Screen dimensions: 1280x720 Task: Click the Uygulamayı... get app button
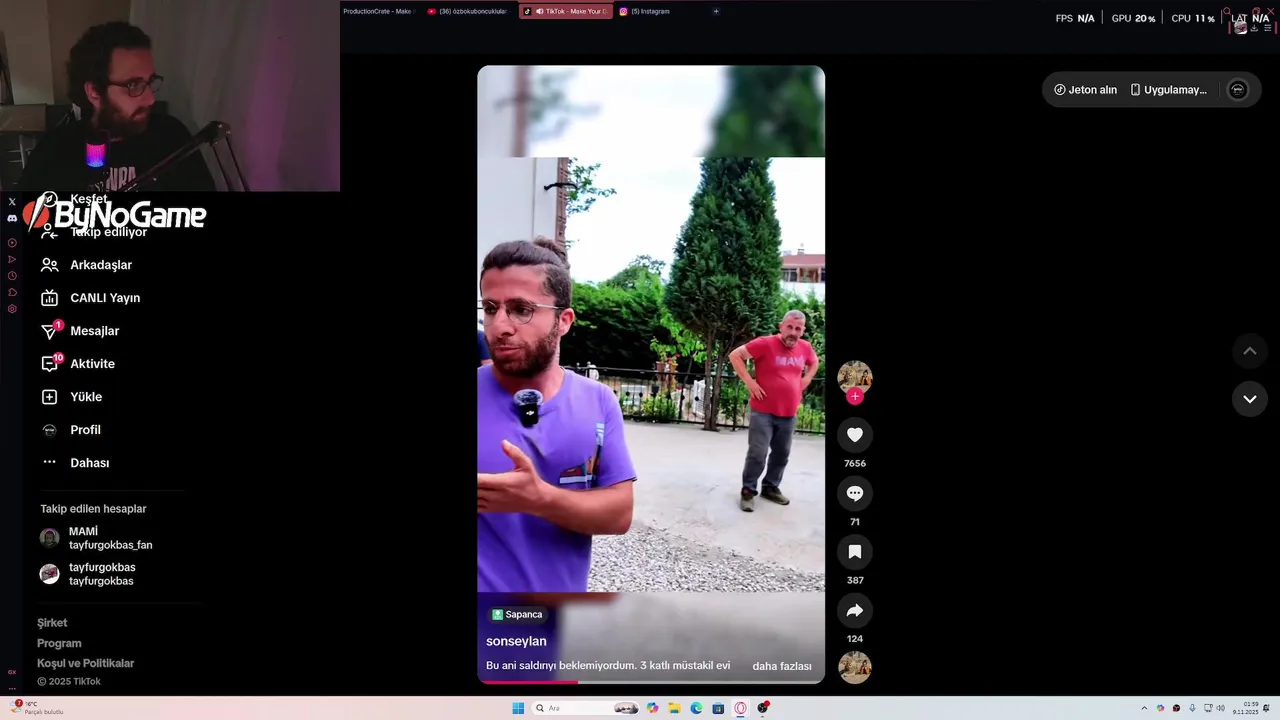point(1169,90)
